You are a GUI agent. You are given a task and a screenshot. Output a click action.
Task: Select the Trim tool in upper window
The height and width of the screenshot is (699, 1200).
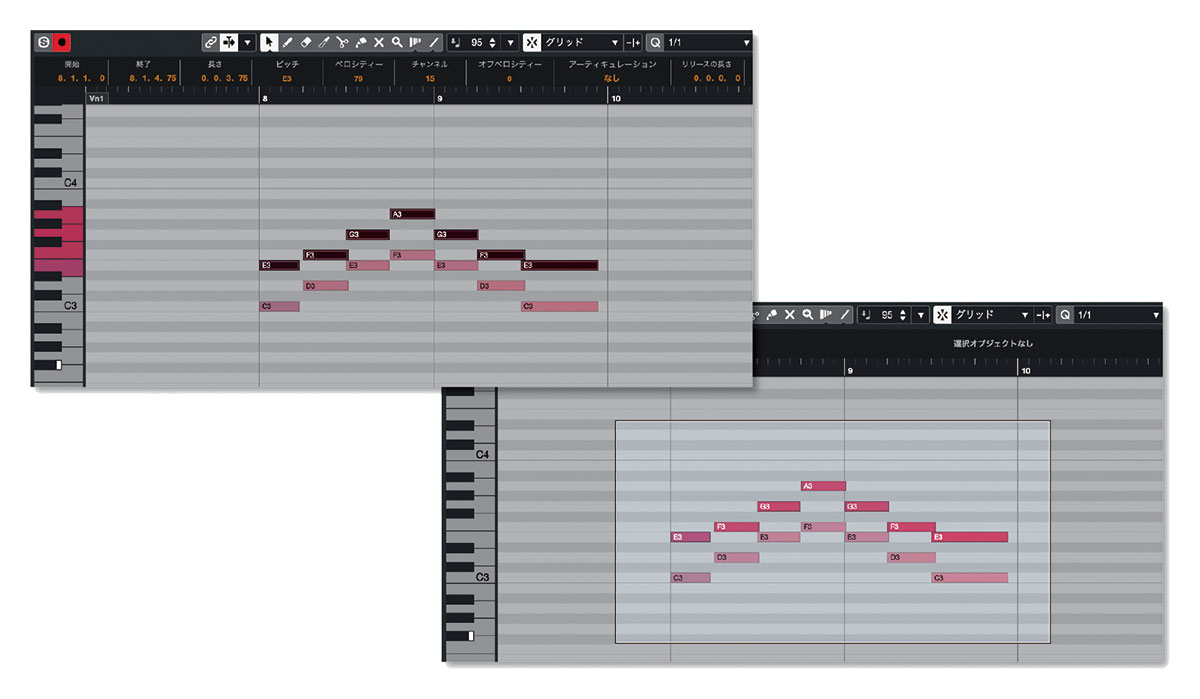324,42
